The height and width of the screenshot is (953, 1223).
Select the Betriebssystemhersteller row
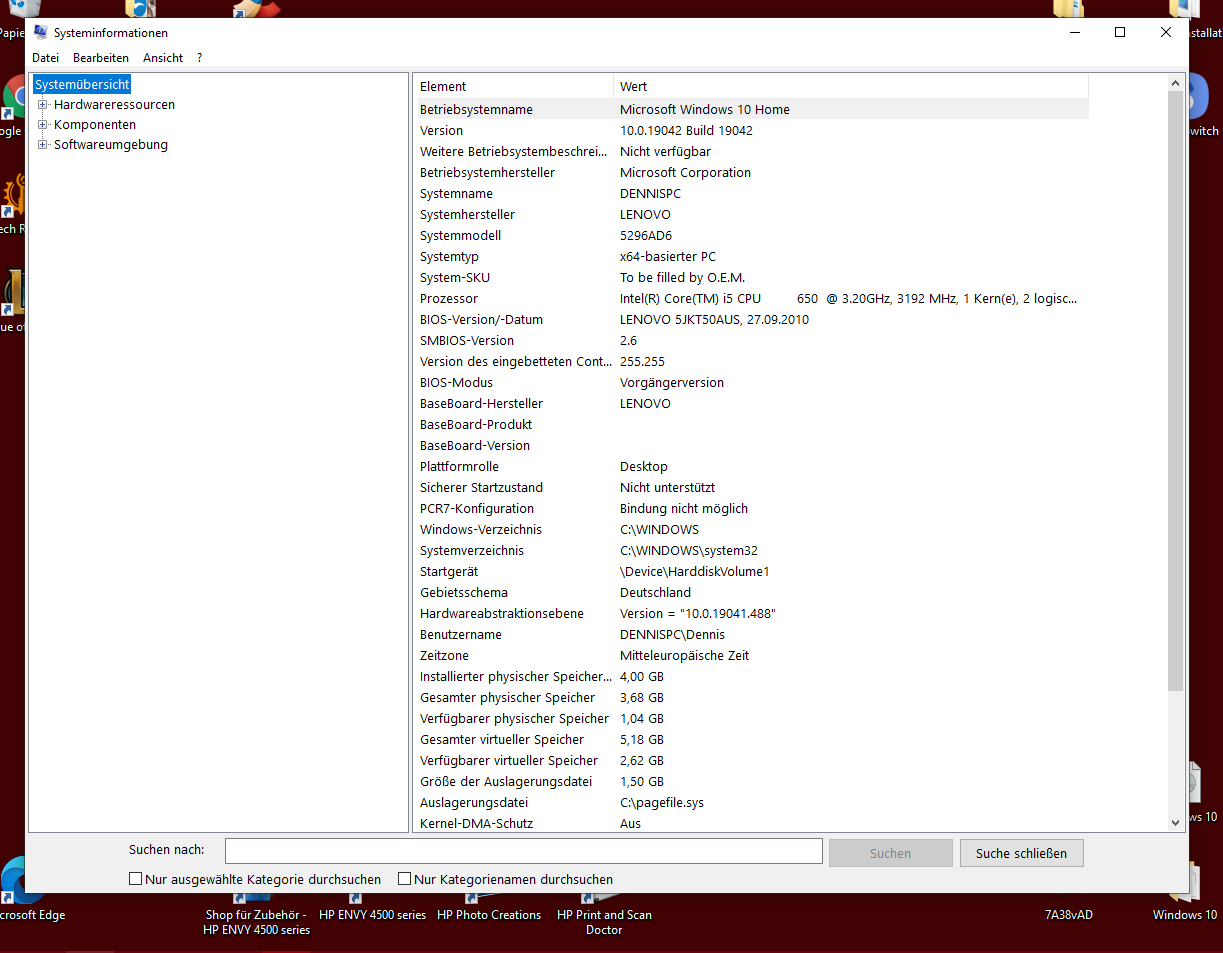[x=752, y=173]
